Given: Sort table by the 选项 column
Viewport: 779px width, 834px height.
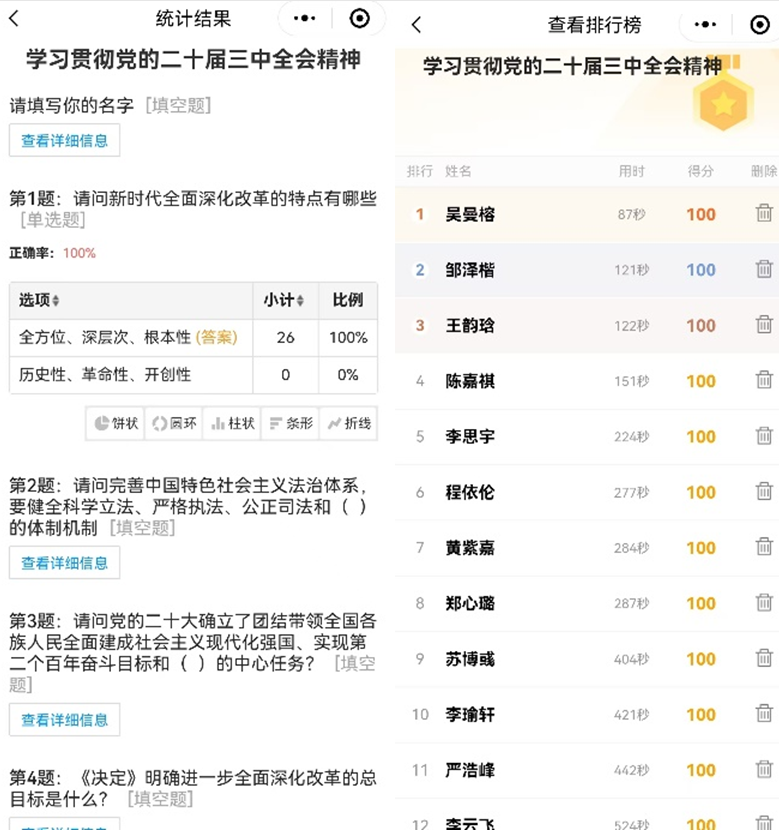Looking at the screenshot, I should (x=40, y=301).
